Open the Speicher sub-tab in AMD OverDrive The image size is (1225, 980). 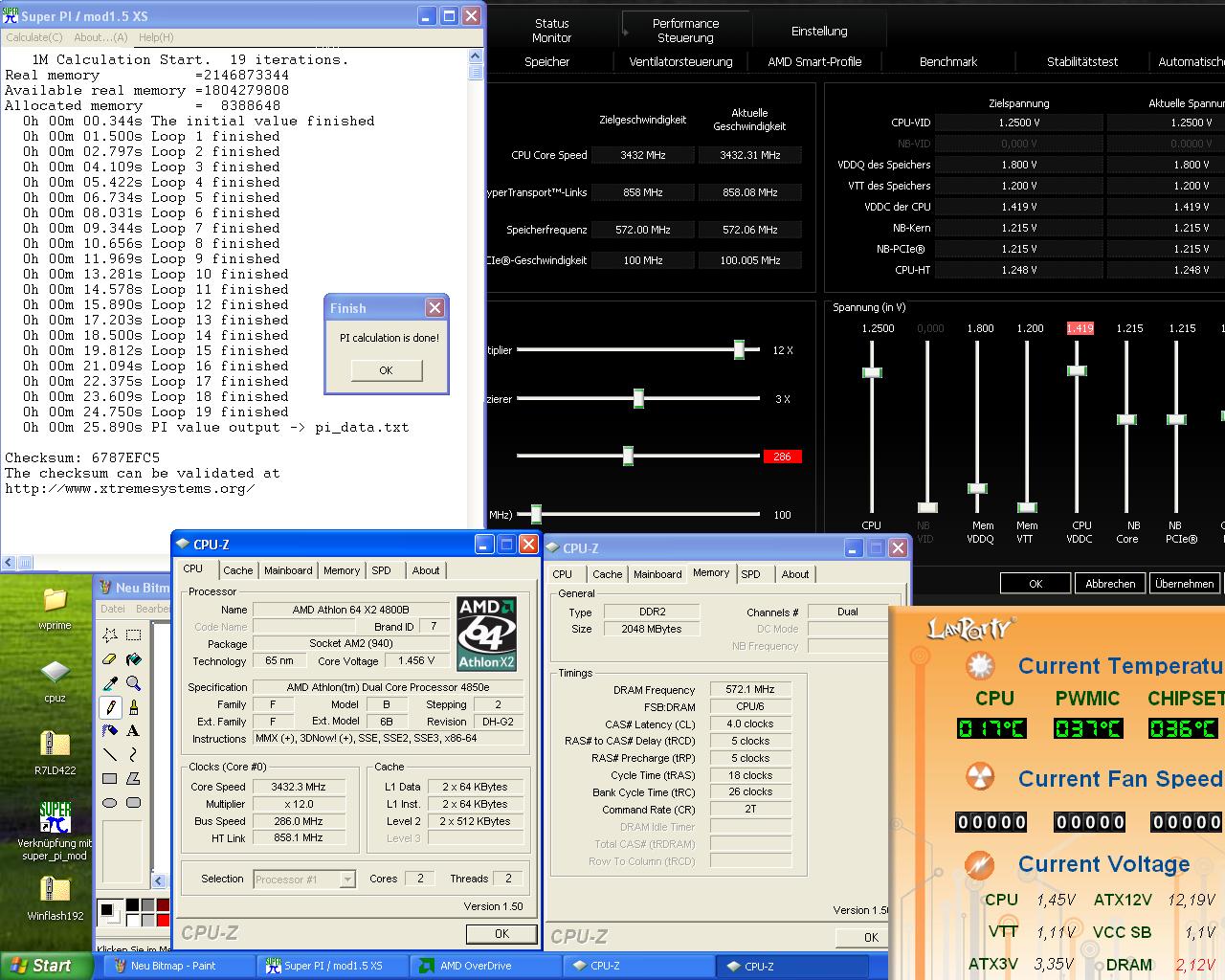click(x=546, y=61)
